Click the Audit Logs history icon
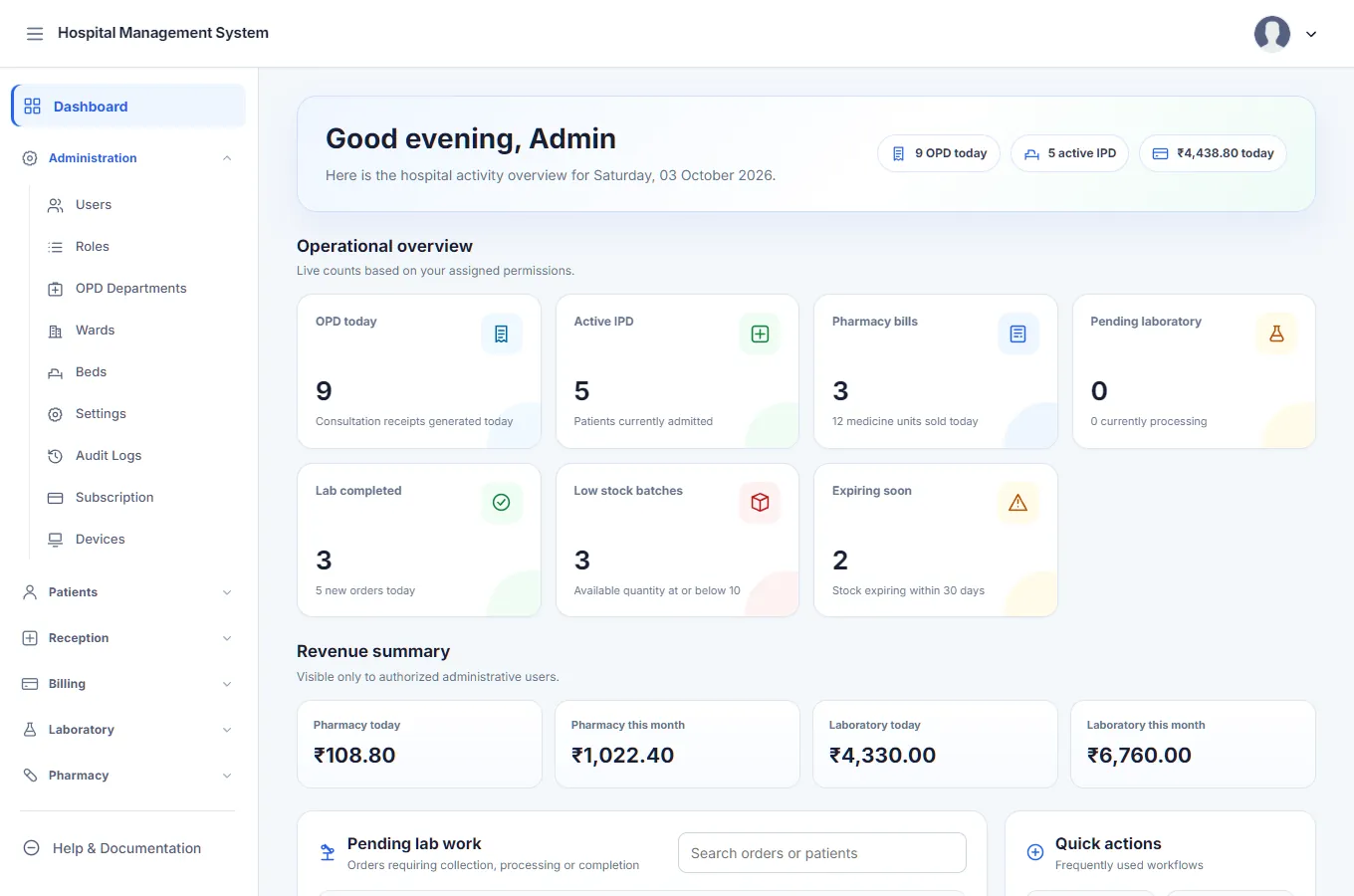 [56, 456]
